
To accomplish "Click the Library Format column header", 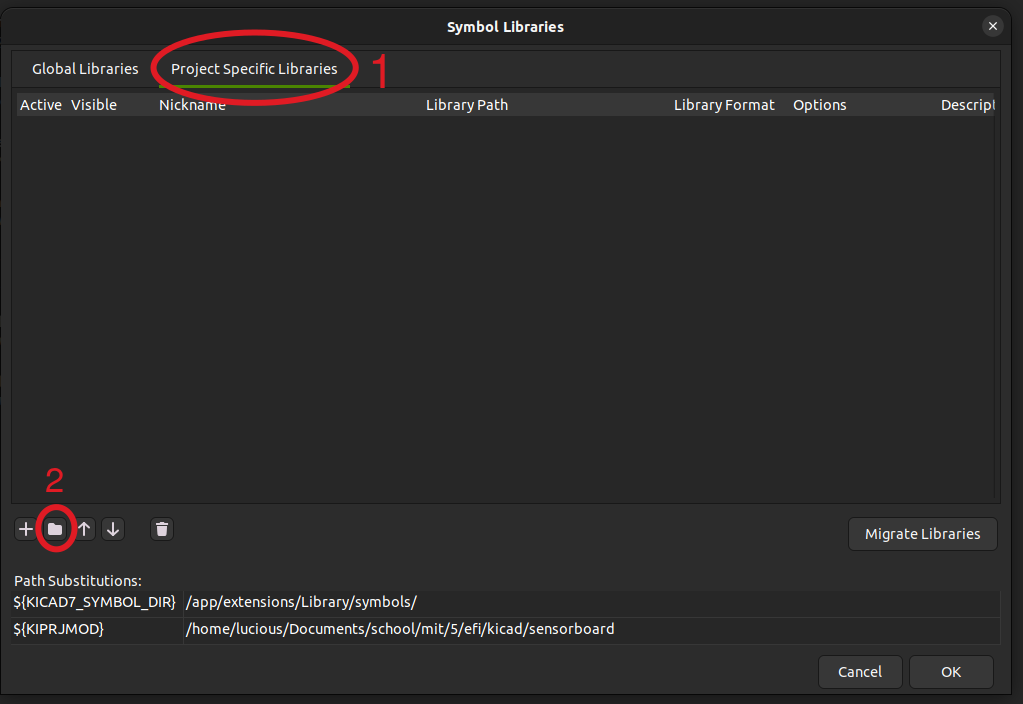I will [723, 104].
